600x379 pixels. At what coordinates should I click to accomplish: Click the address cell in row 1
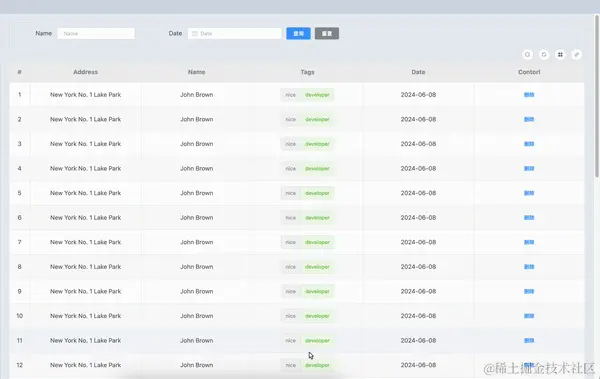click(86, 95)
